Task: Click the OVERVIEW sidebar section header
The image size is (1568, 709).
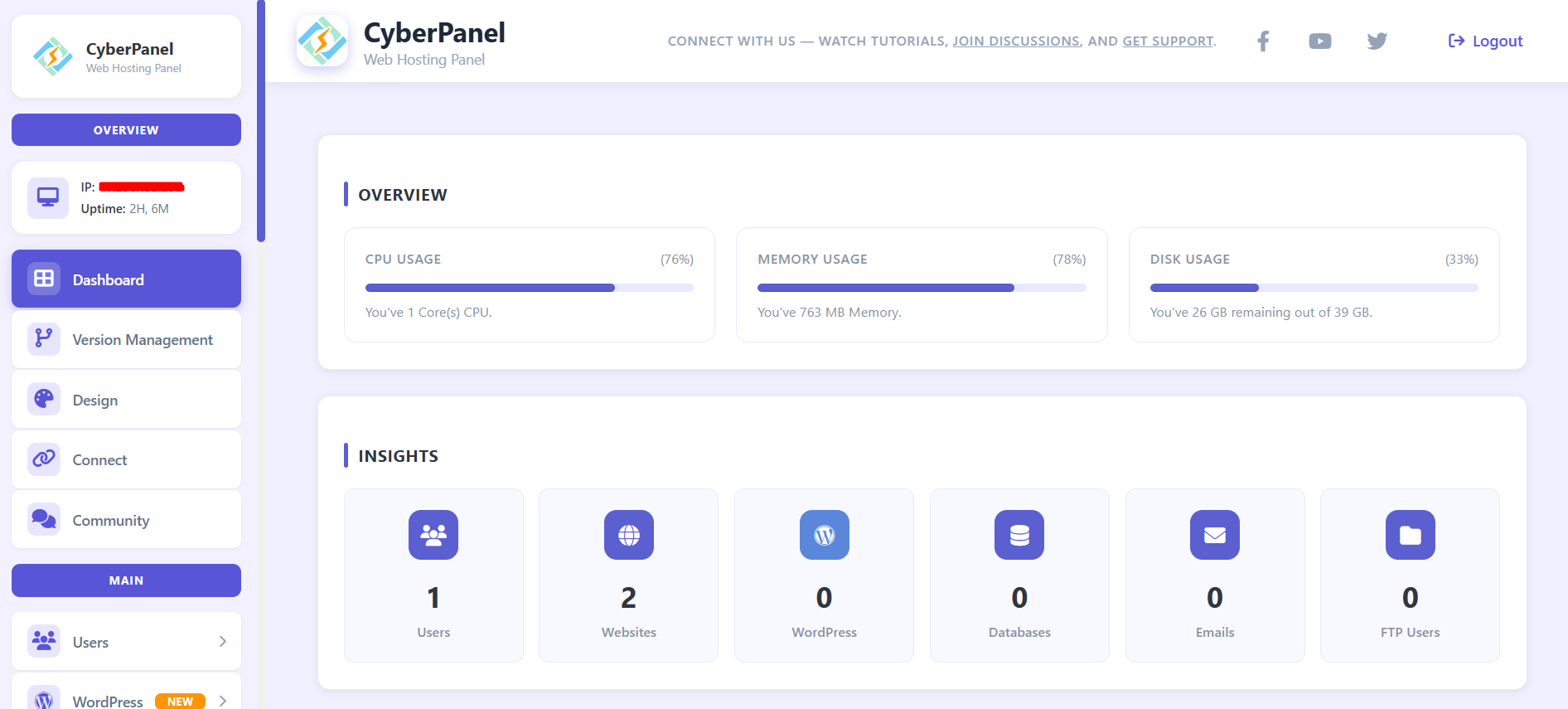Action: [x=126, y=130]
